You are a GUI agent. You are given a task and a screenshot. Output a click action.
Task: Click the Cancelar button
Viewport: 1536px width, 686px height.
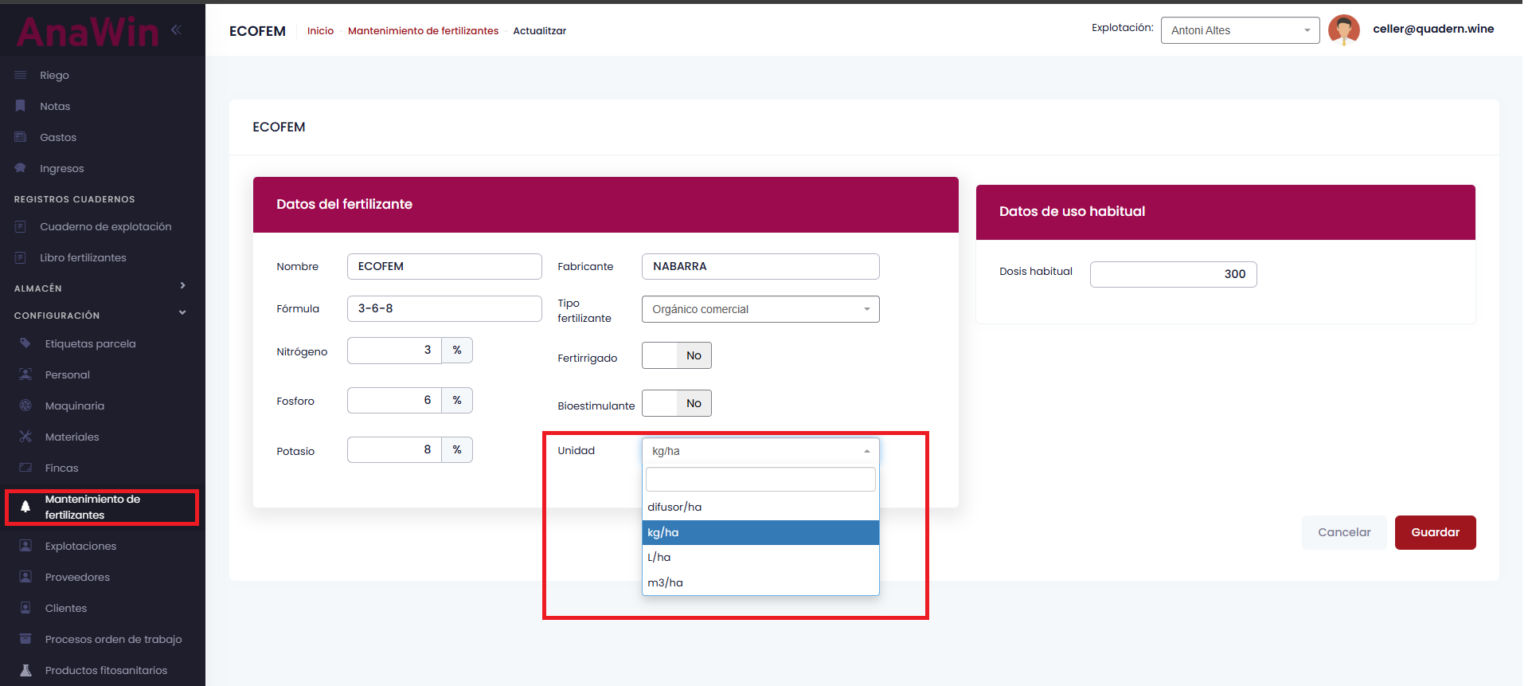pos(1343,532)
